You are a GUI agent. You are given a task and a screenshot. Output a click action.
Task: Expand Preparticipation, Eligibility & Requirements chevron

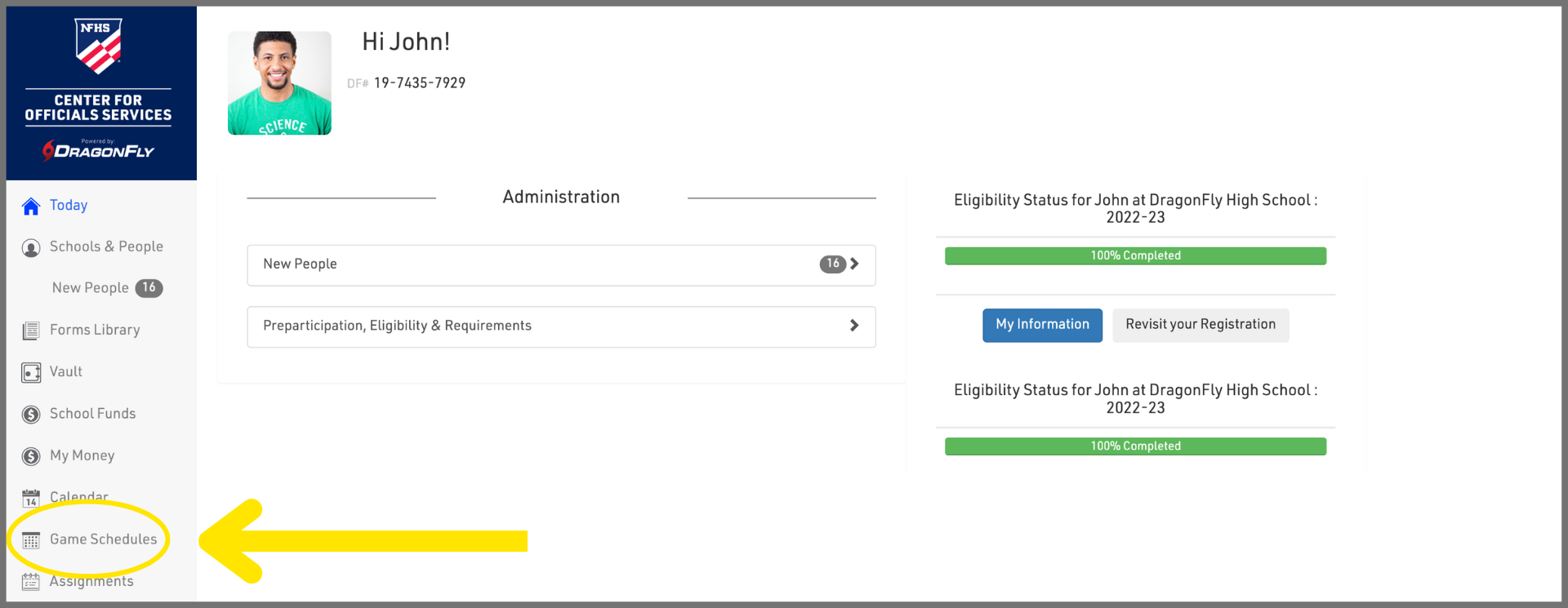[854, 326]
